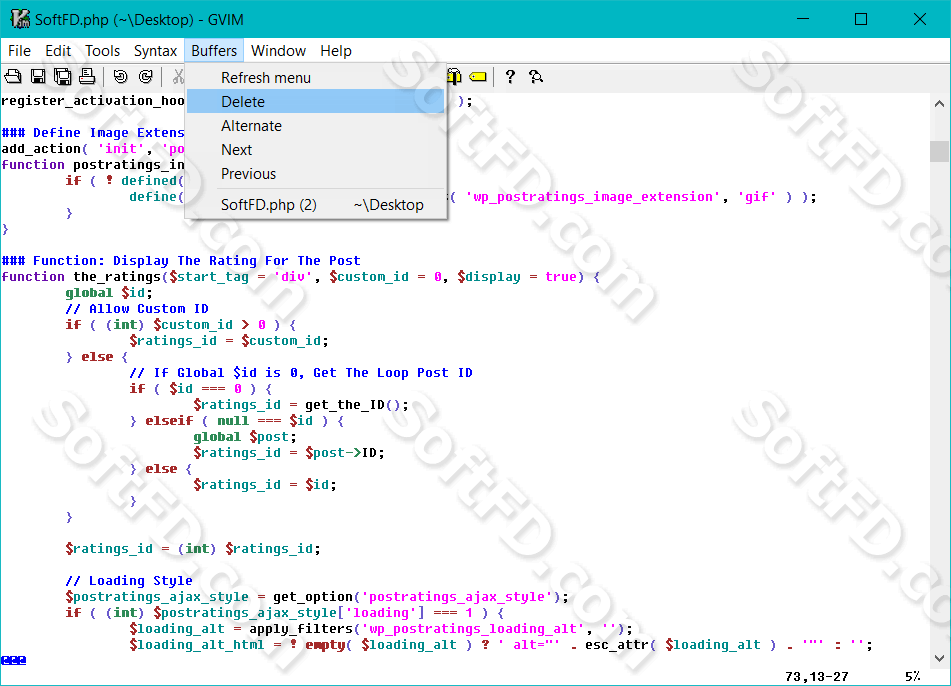
Task: Select Delete in the Buffers menu
Action: pyautogui.click(x=315, y=101)
